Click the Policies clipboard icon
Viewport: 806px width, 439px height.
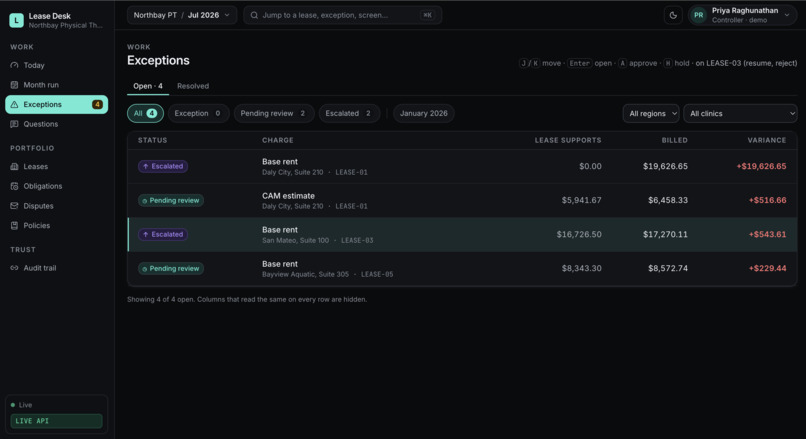click(x=14, y=225)
